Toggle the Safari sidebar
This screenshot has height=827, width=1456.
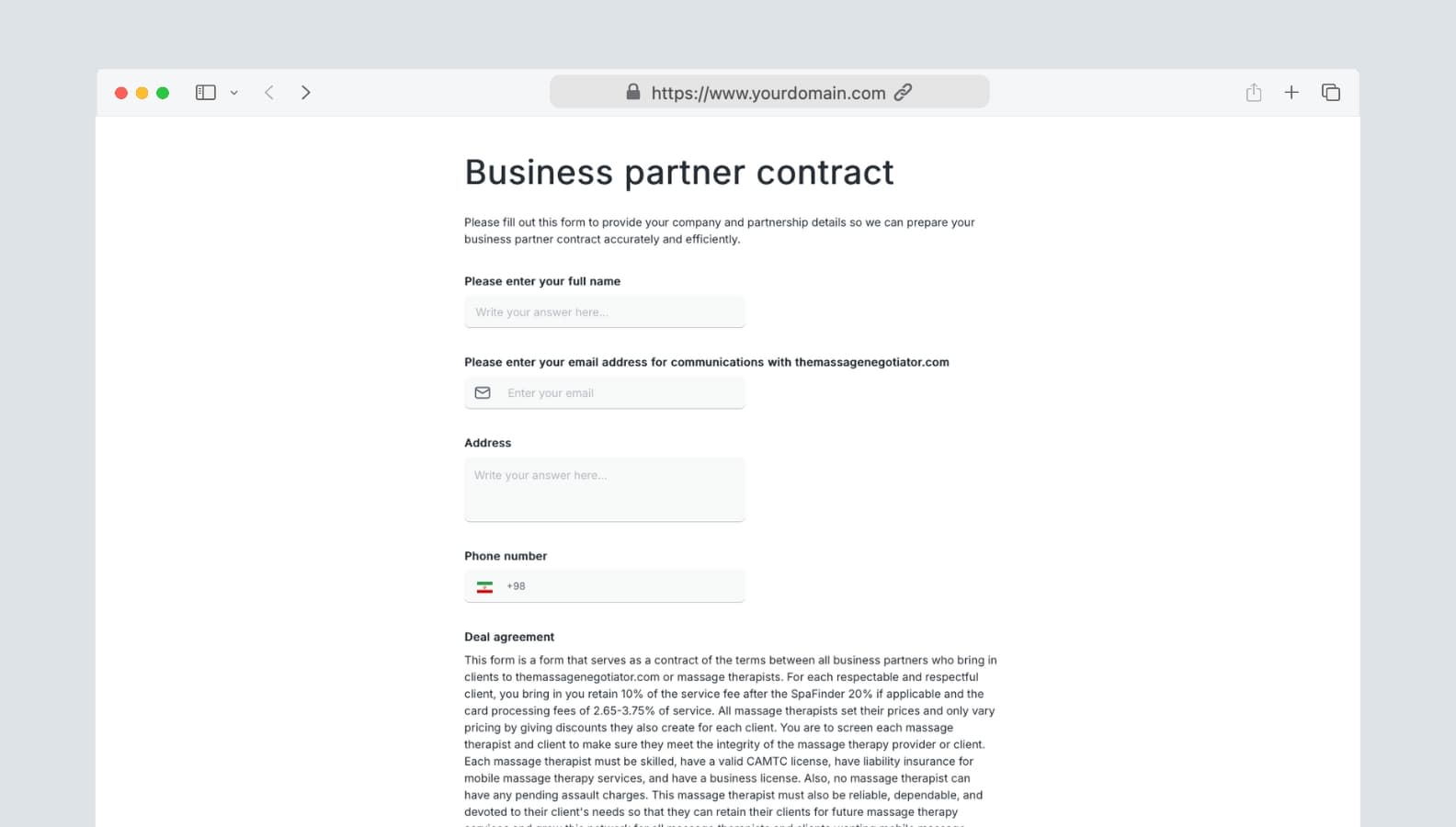(x=206, y=92)
